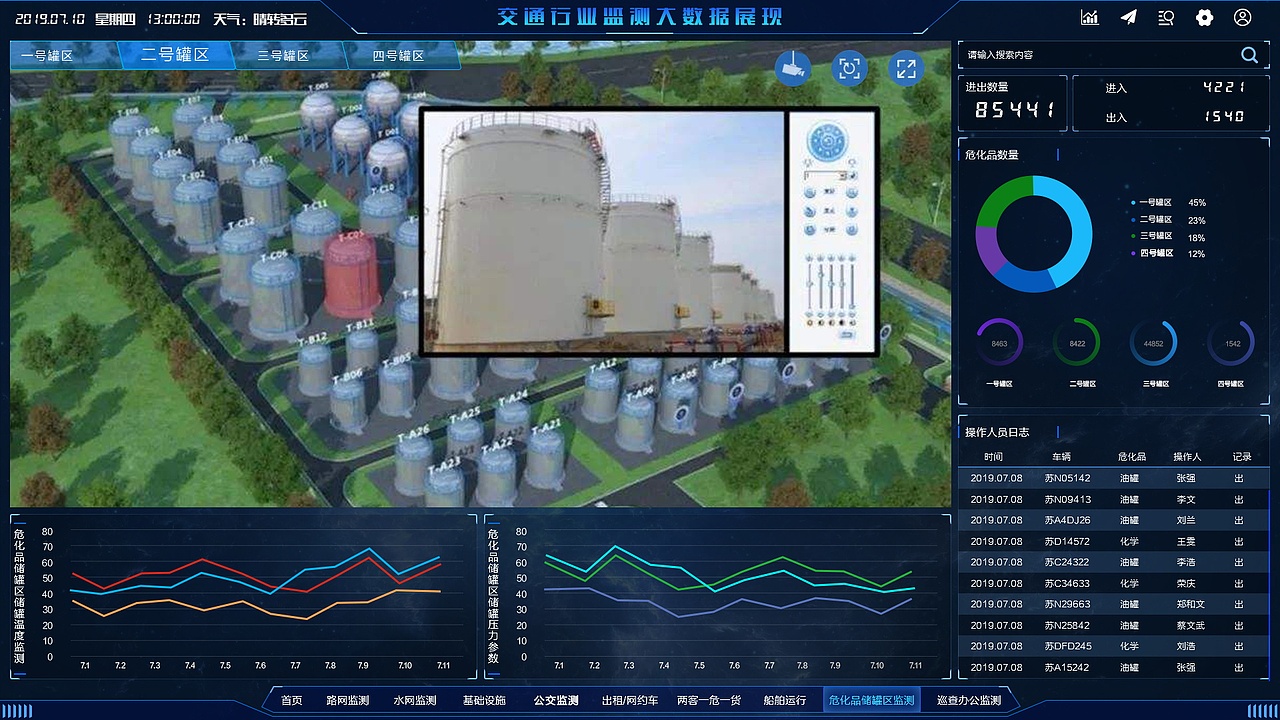Click the magnifier icon in search box
The image size is (1280, 720).
tap(1249, 55)
